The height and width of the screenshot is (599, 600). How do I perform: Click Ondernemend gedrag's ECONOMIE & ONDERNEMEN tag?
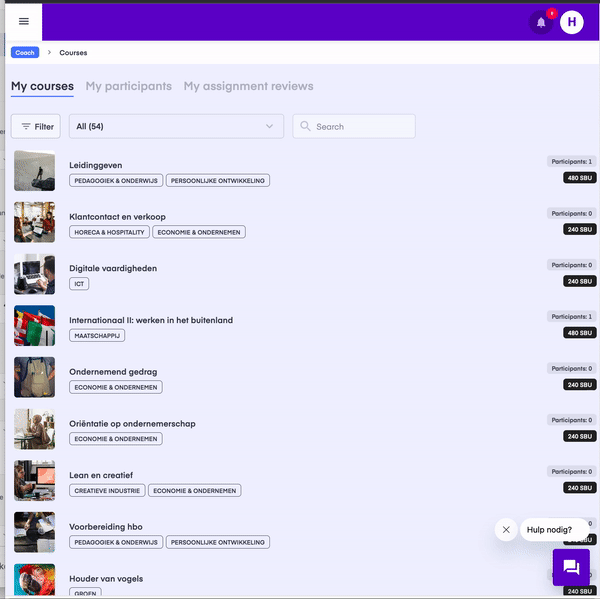(116, 387)
